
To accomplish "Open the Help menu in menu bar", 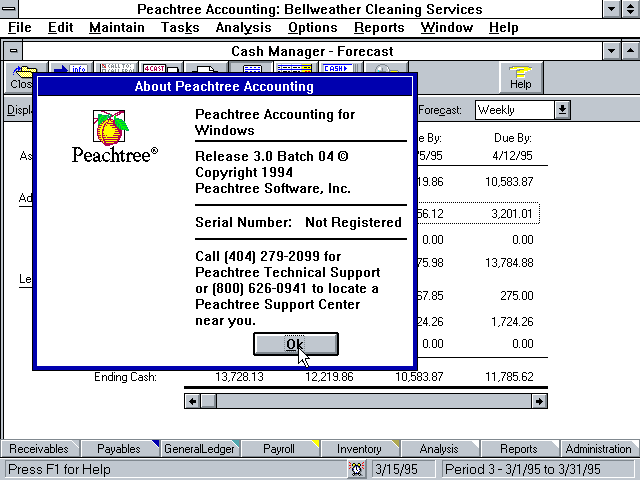I will [504, 27].
